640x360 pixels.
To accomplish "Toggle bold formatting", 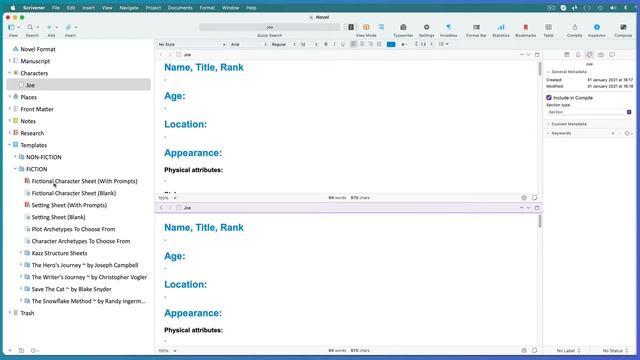I will tap(326, 44).
